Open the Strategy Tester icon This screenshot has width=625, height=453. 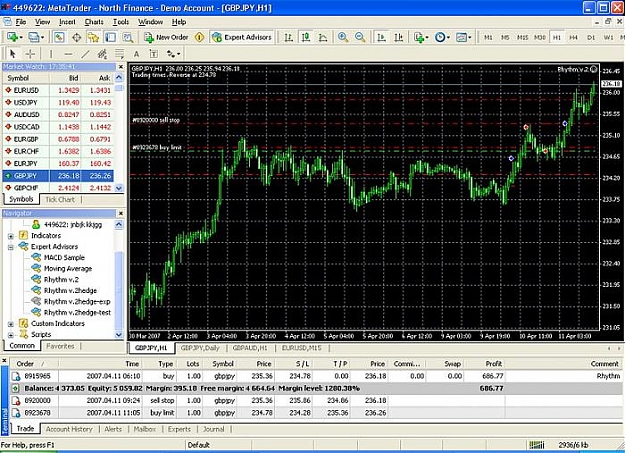(x=128, y=37)
